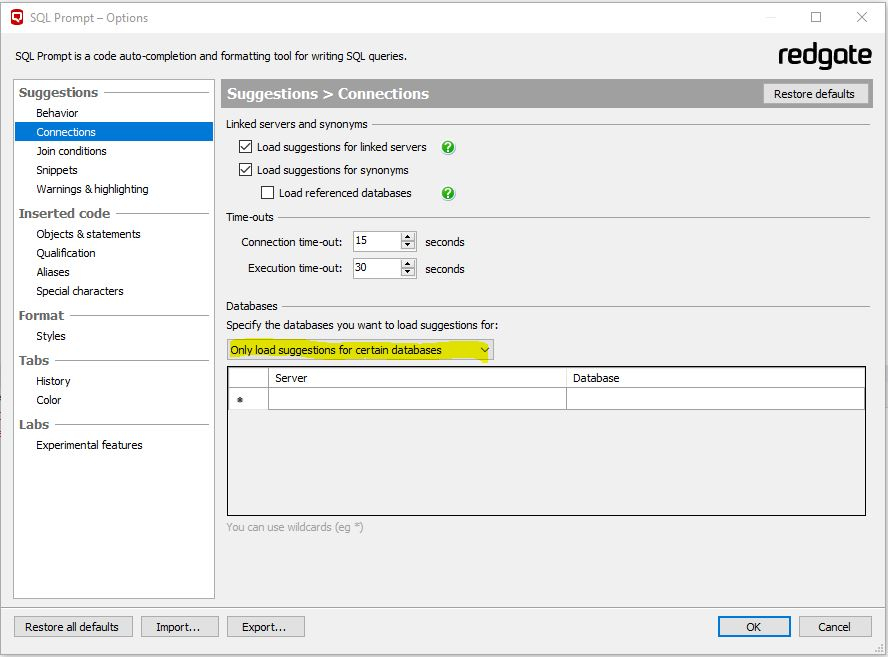Select Special characters in the sidebar
The image size is (888, 657).
point(80,291)
